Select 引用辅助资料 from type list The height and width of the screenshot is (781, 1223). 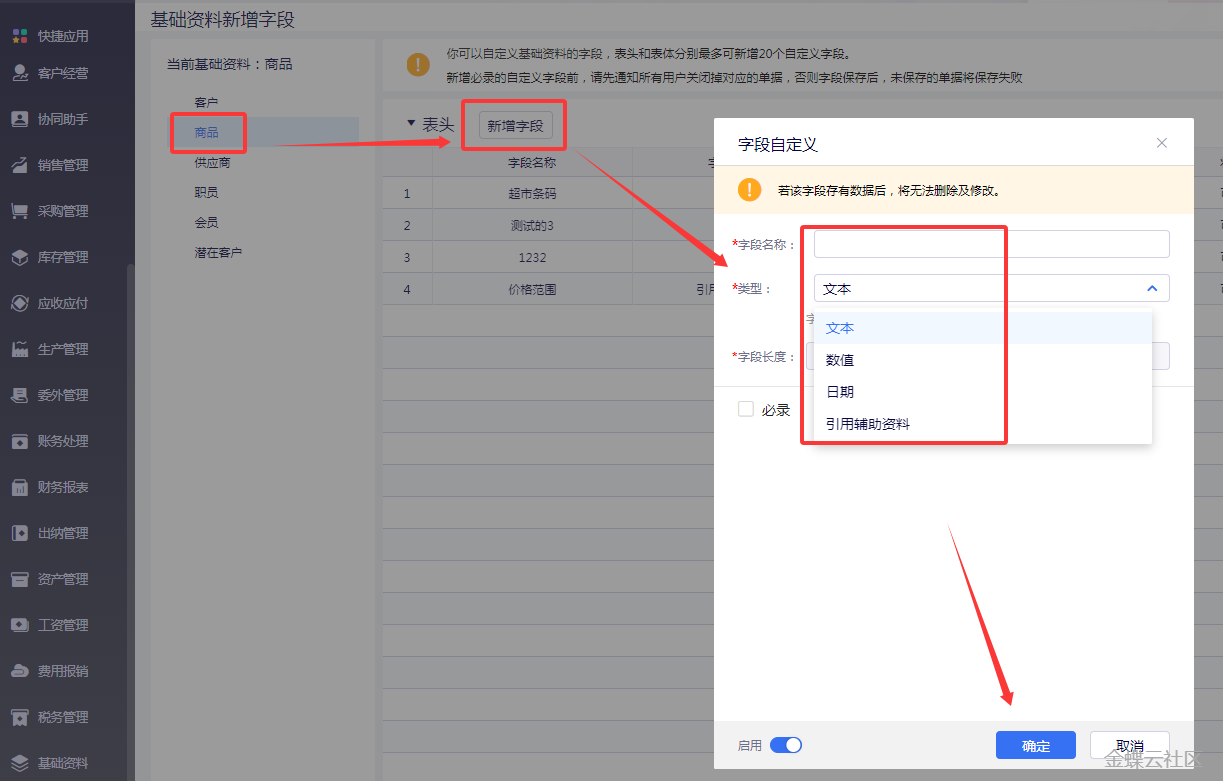(868, 424)
